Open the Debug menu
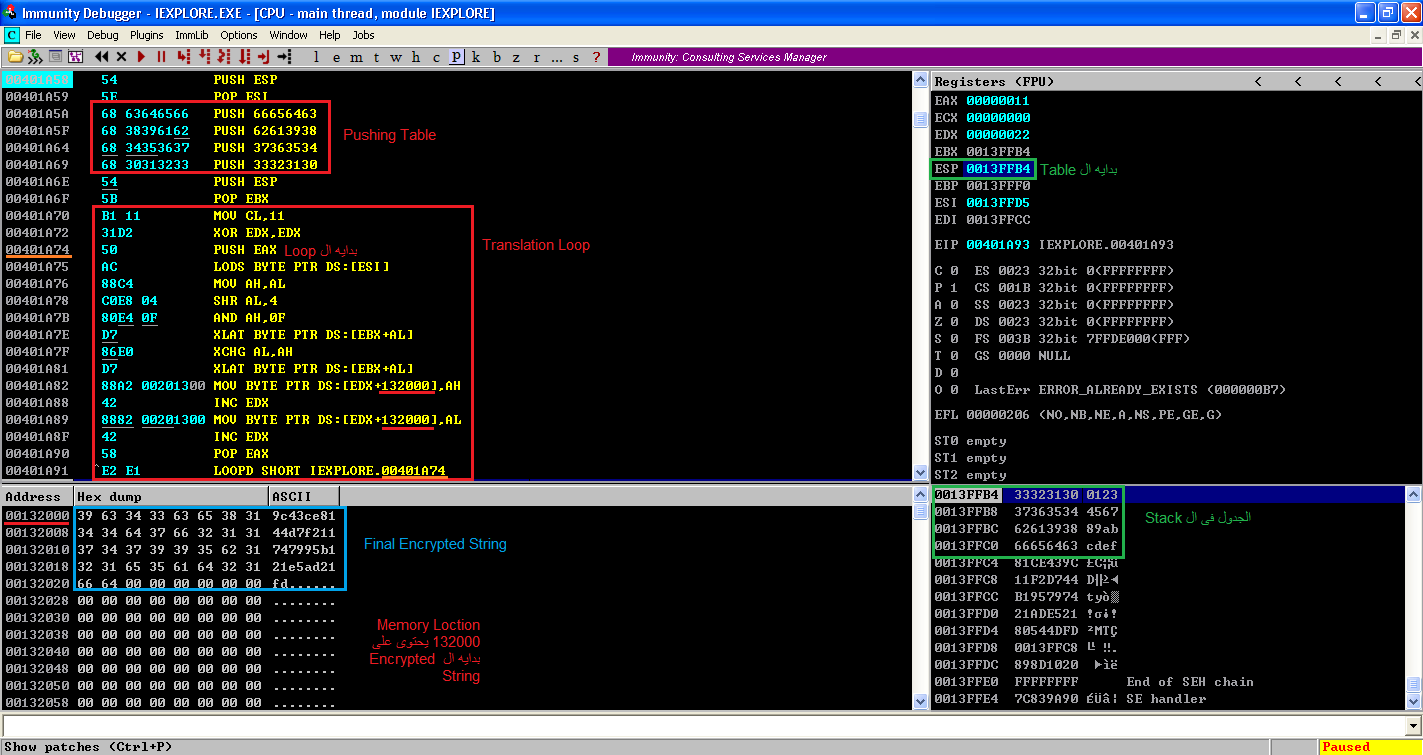 click(x=102, y=35)
